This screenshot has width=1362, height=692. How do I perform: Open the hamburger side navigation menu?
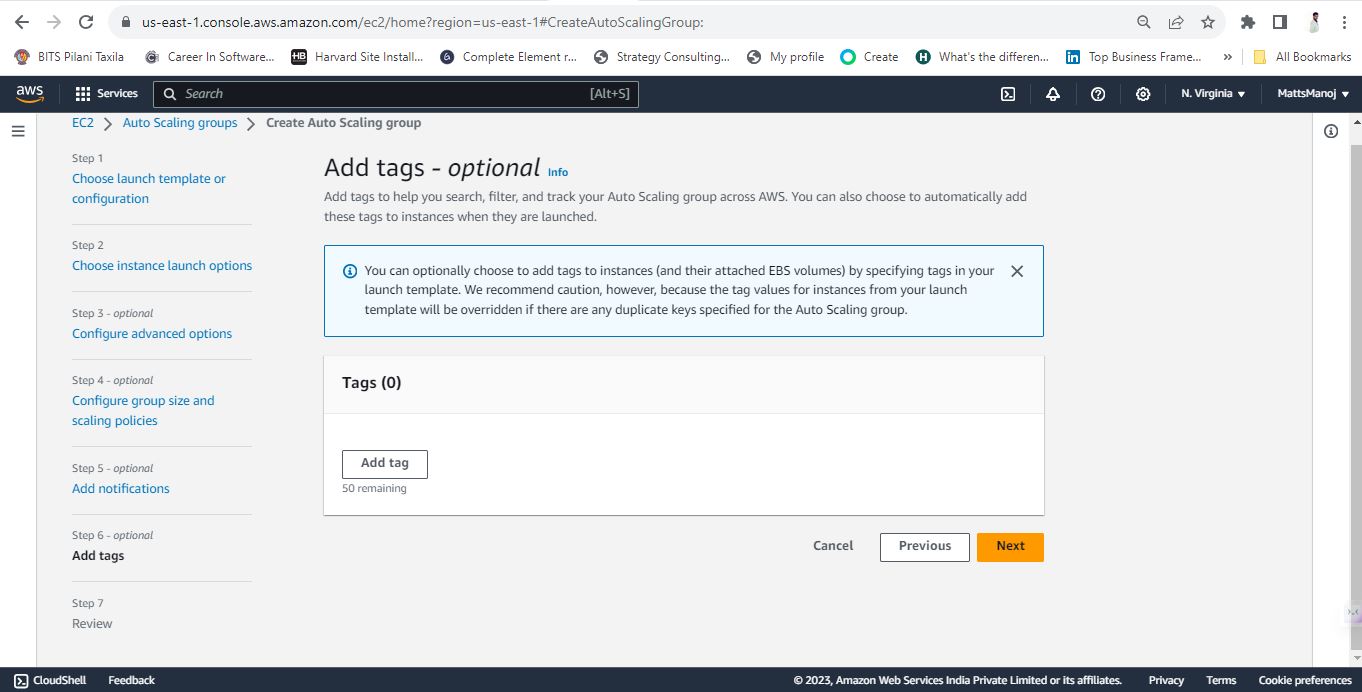pyautogui.click(x=18, y=131)
